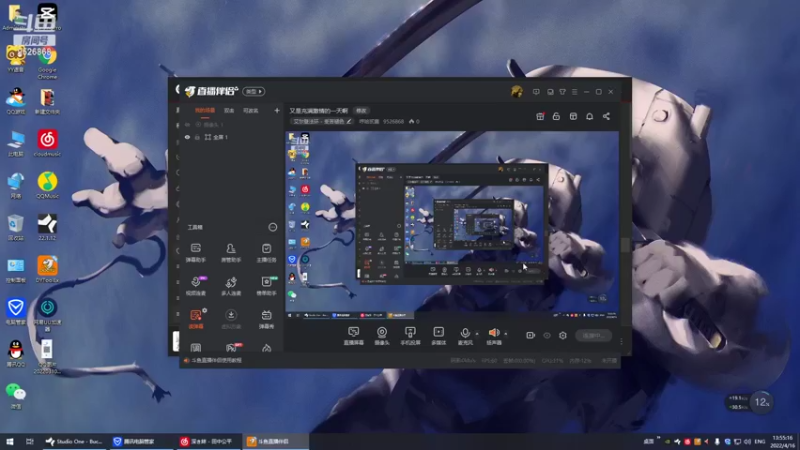
Task: Toggle the record camera icon in bottom toolbar
Action: click(x=531, y=335)
